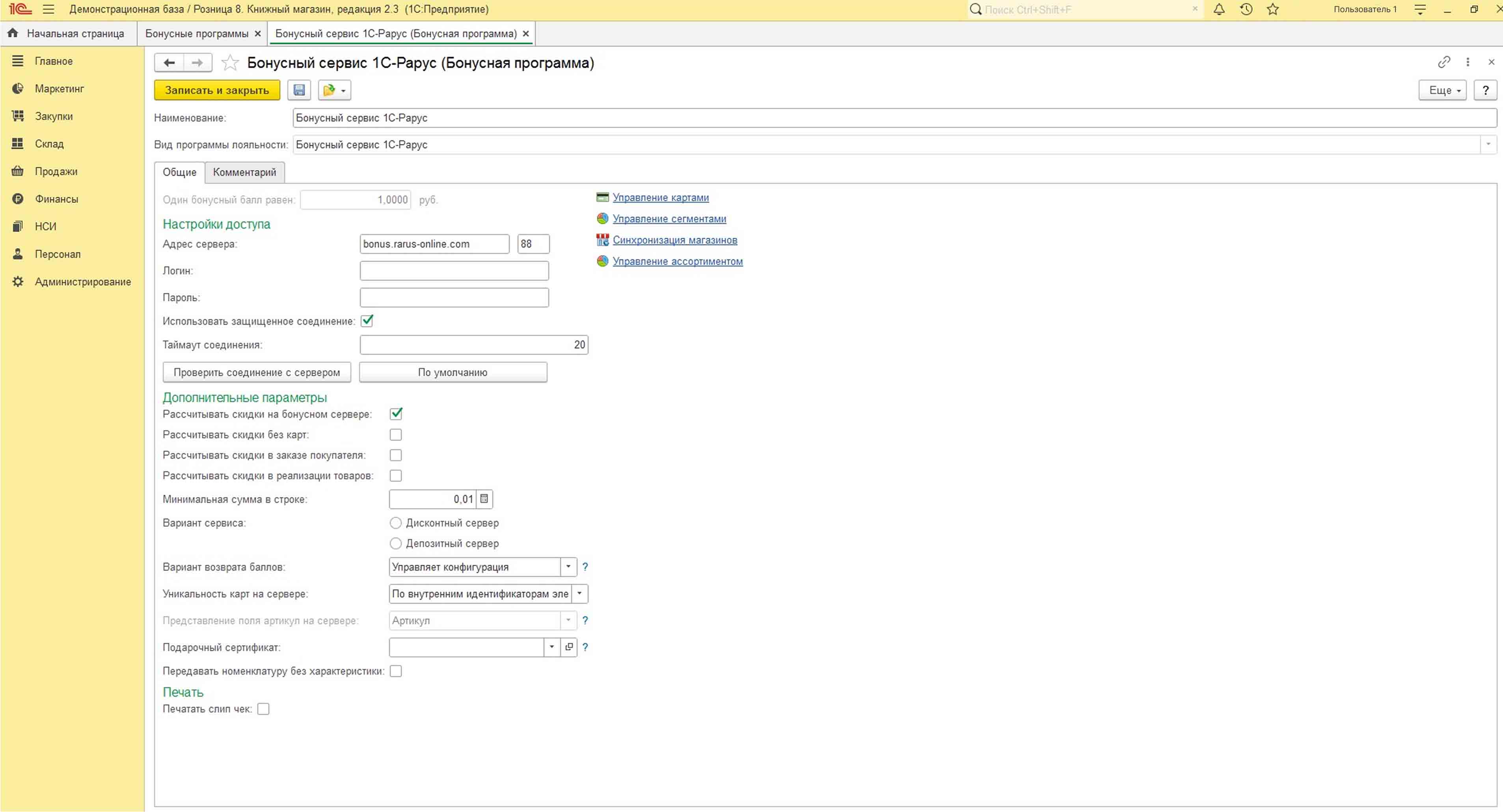Switch to Бонусные программы tab
The width and height of the screenshot is (1503, 812).
coord(197,33)
